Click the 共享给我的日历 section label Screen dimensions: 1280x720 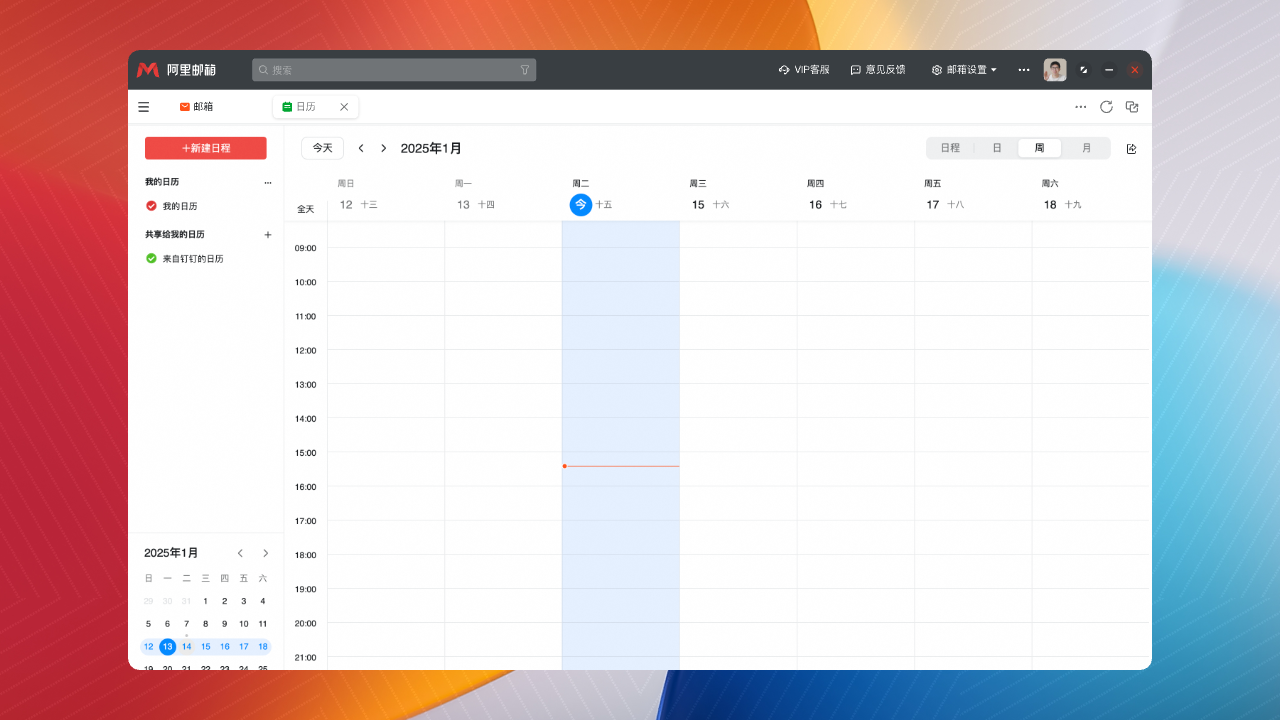(175, 235)
